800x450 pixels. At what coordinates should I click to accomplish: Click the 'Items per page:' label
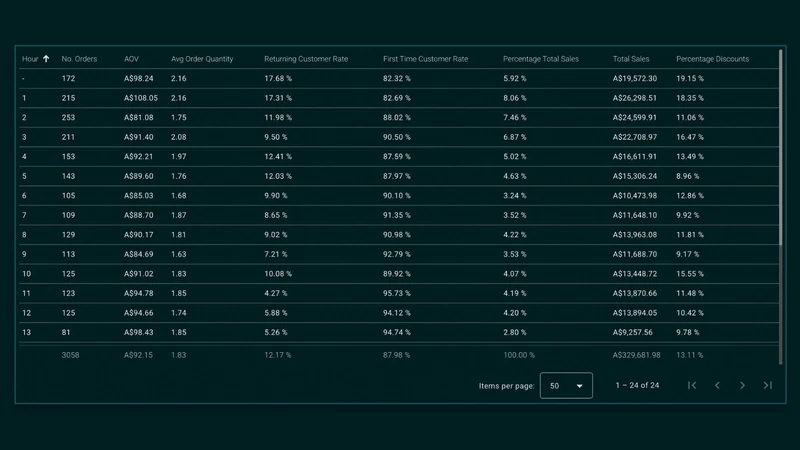pos(507,386)
